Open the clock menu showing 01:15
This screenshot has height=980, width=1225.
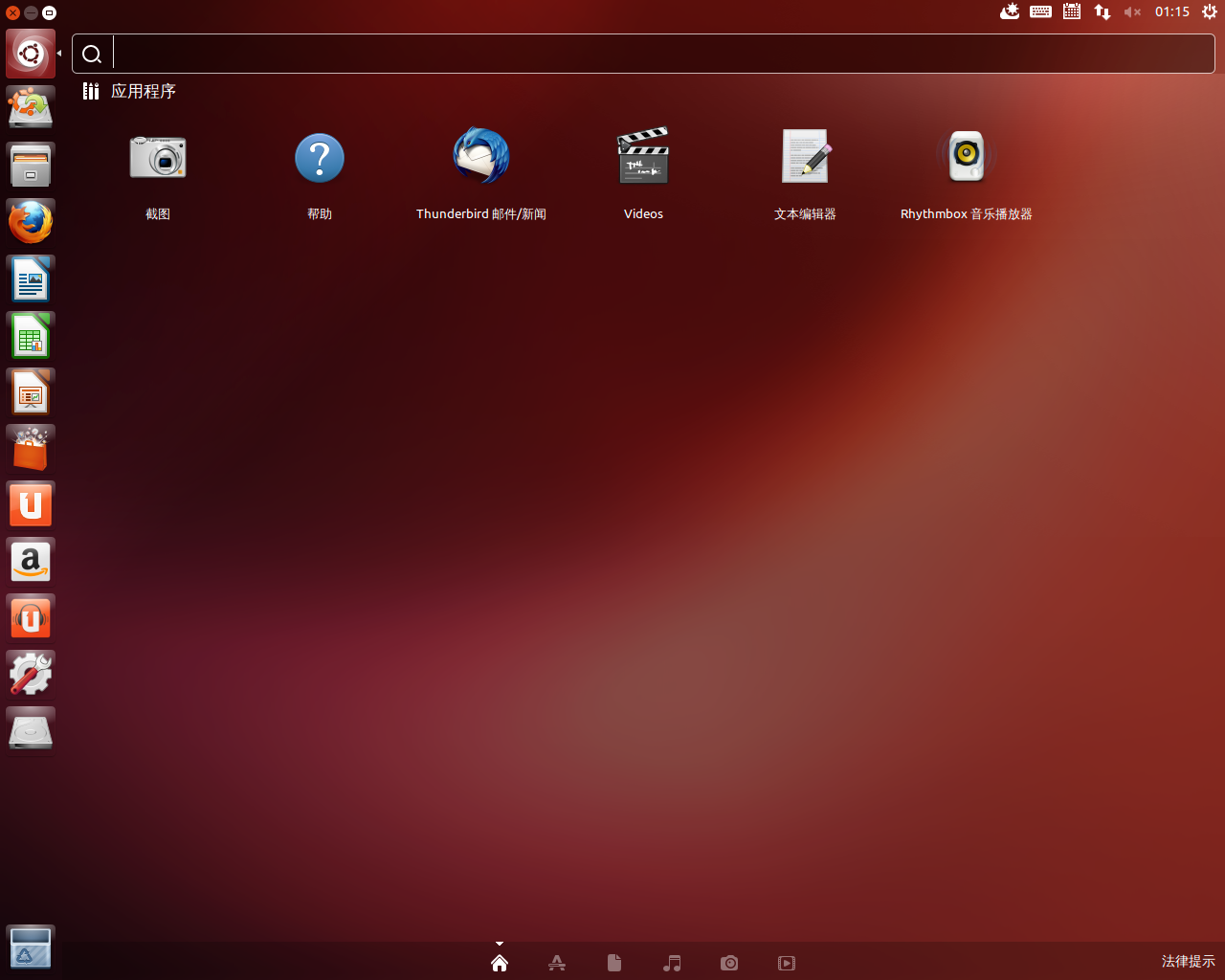[x=1172, y=11]
